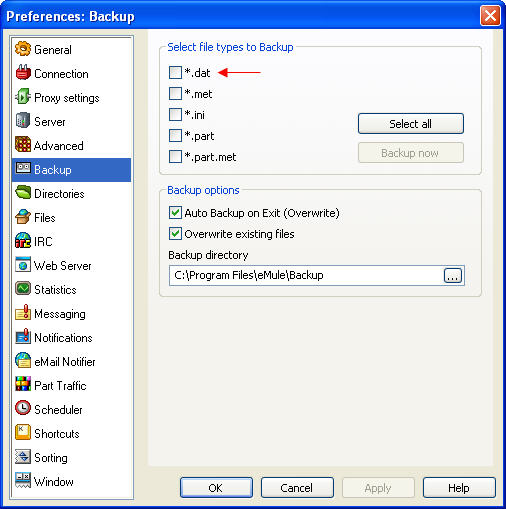Image resolution: width=506 pixels, height=509 pixels.
Task: Click the Select all button
Action: [x=411, y=124]
